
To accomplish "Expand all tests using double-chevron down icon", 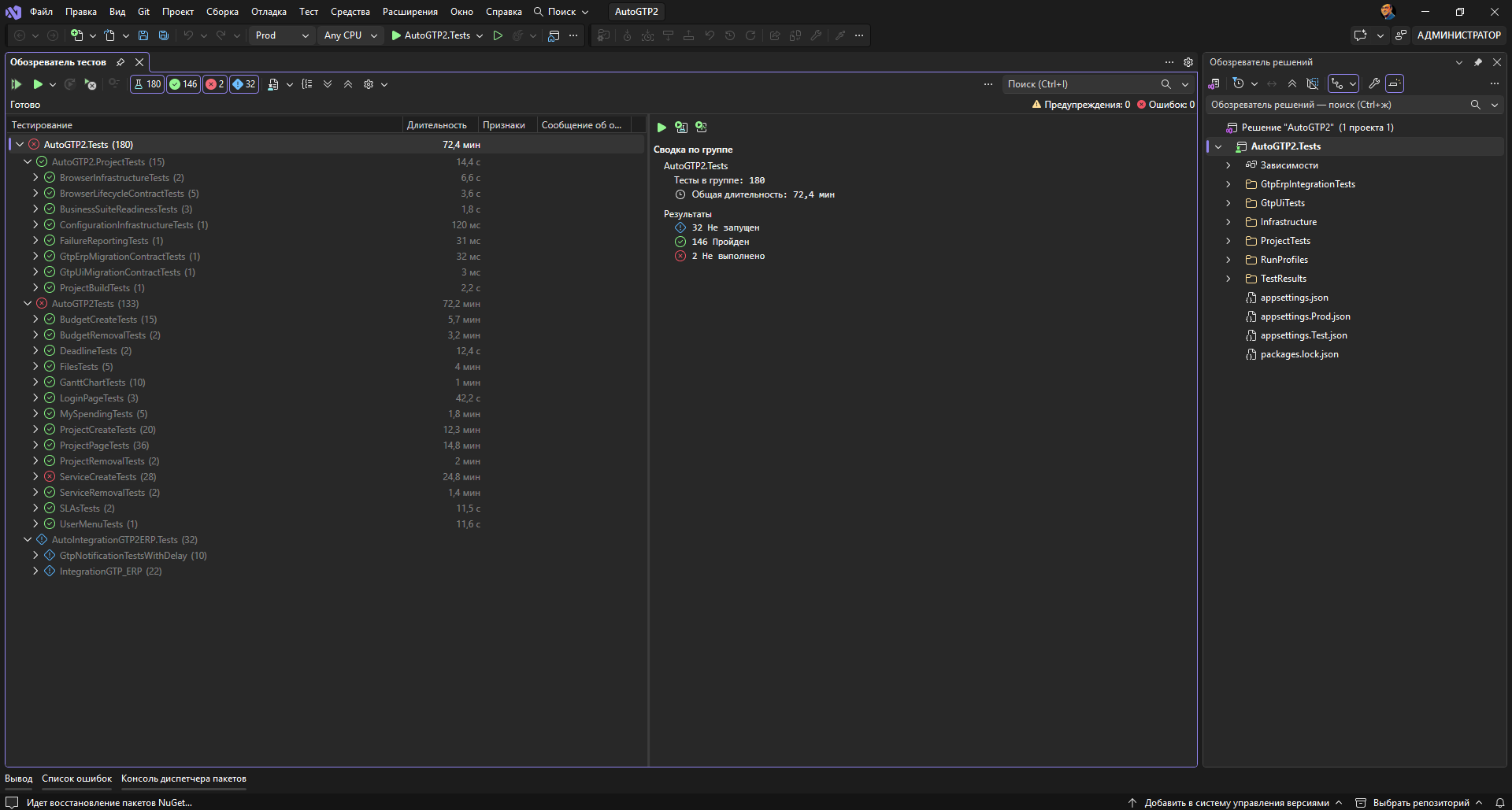I will (x=328, y=84).
